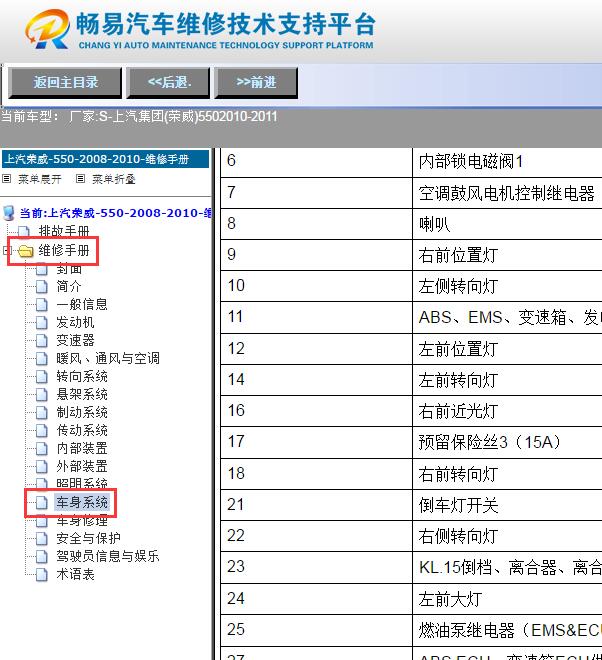Click the page icon beside 制动系统

[42, 412]
